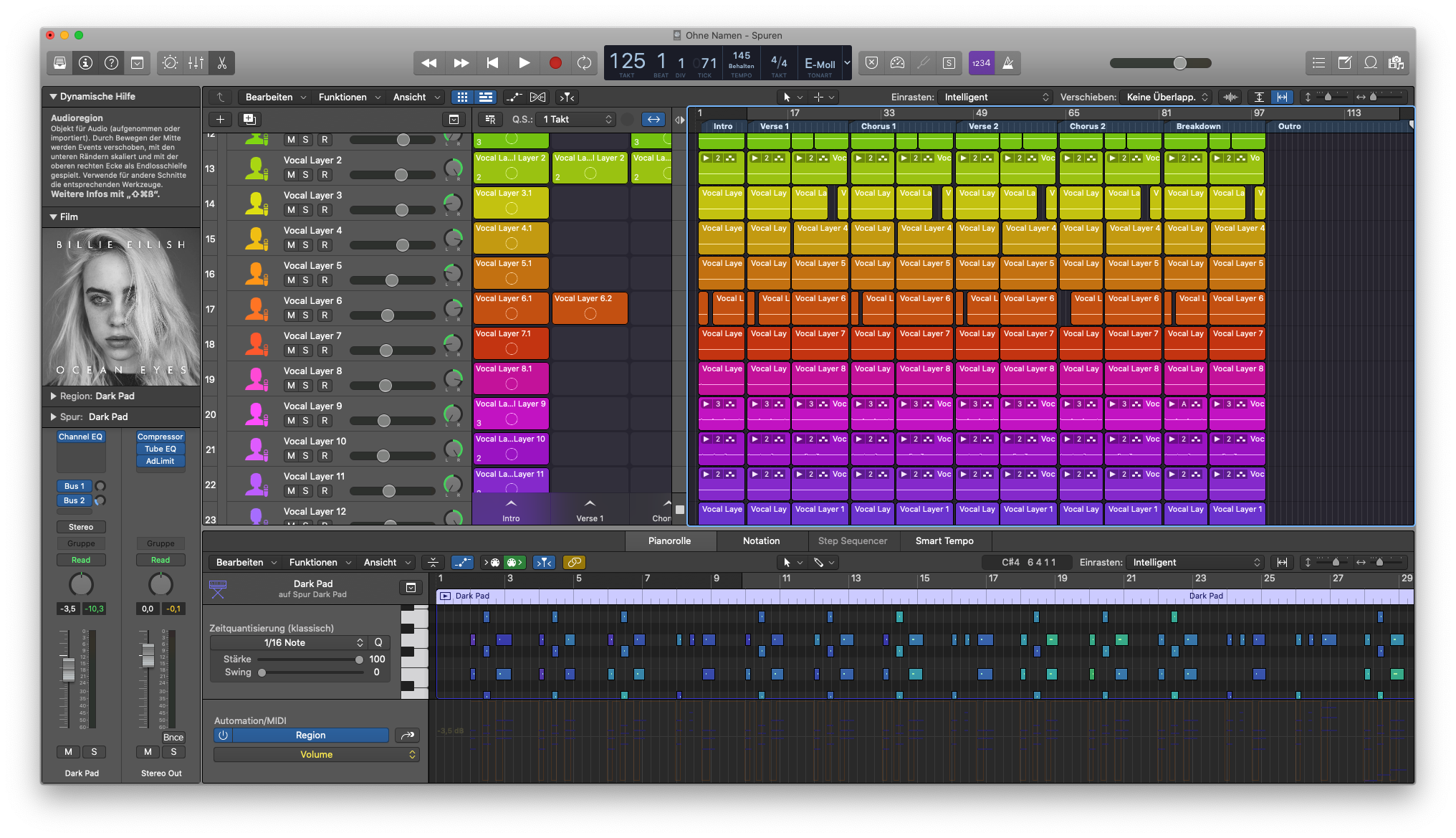
Task: Toggle the metronome click icon
Action: [1007, 63]
